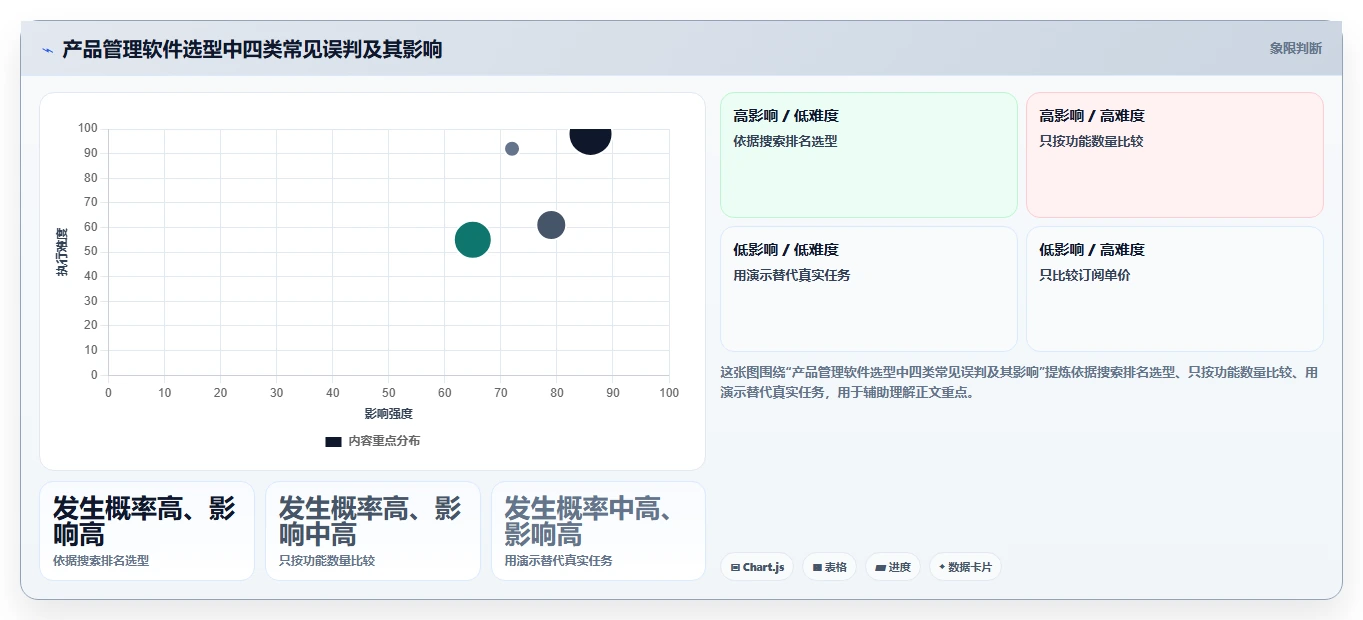Viewport: 1363px width, 620px height.
Task: Click 只按功能数量比较 text in pink card
Action: (x=1091, y=141)
